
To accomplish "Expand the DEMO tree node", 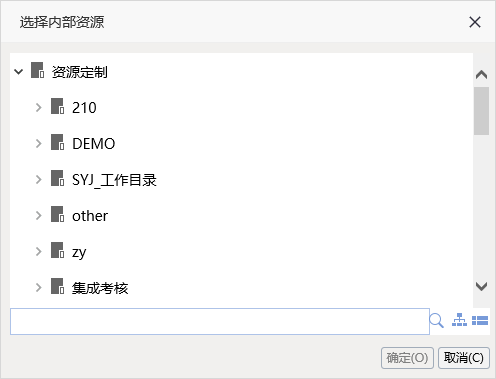I will click(x=39, y=143).
